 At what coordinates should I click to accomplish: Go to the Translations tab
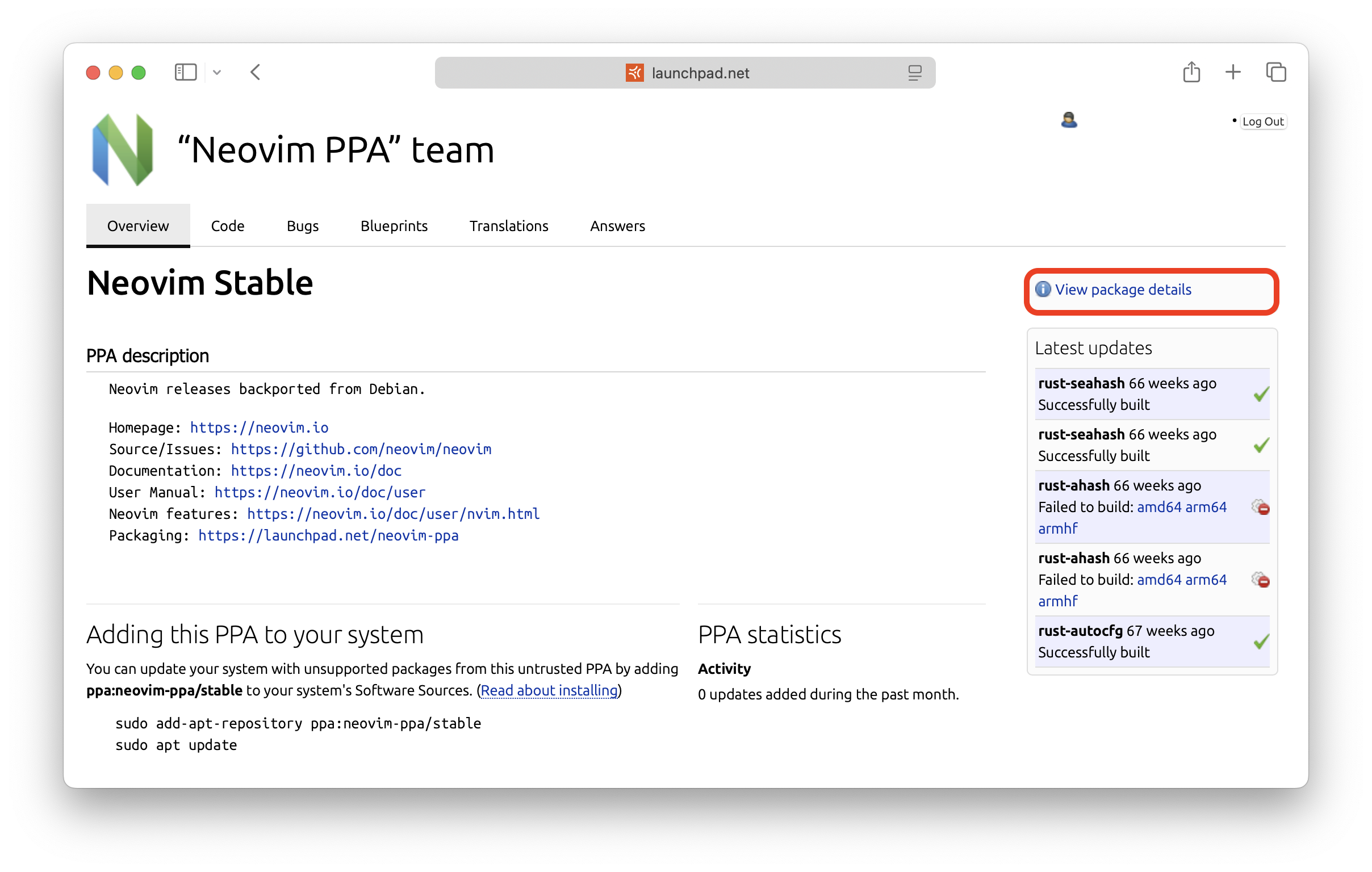tap(508, 226)
